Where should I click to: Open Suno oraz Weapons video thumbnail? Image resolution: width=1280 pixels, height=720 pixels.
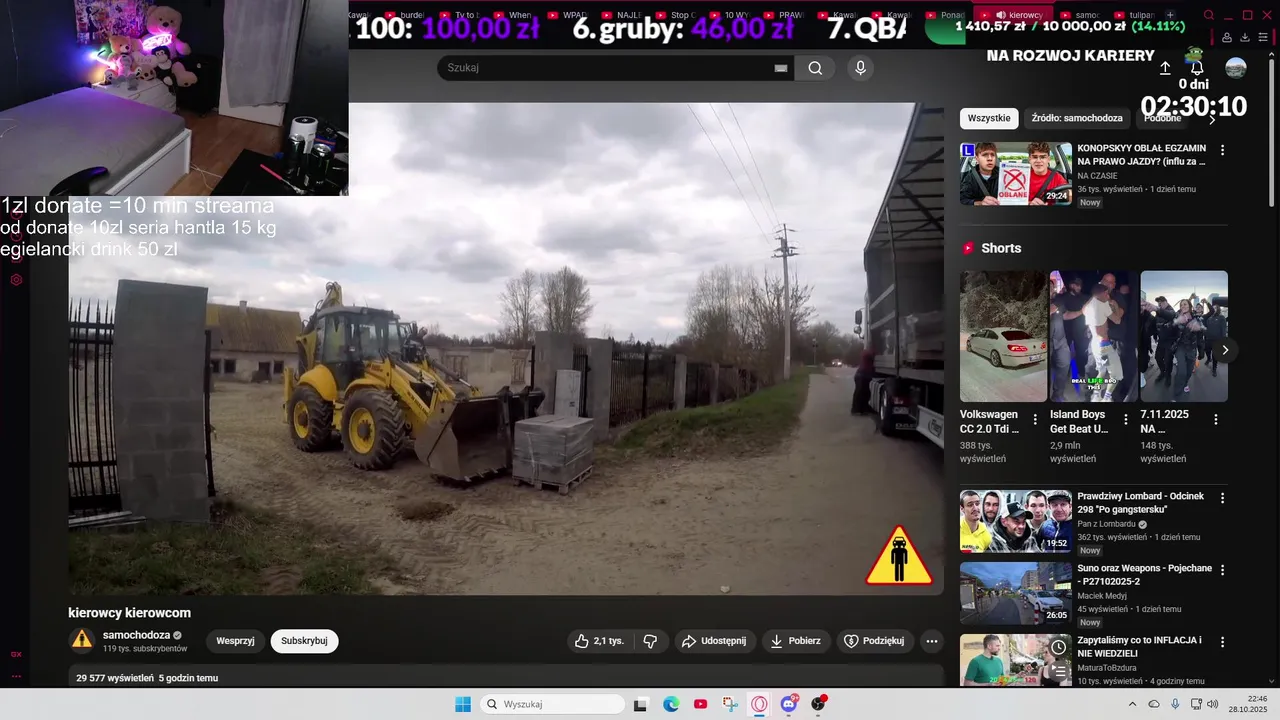pos(1016,593)
